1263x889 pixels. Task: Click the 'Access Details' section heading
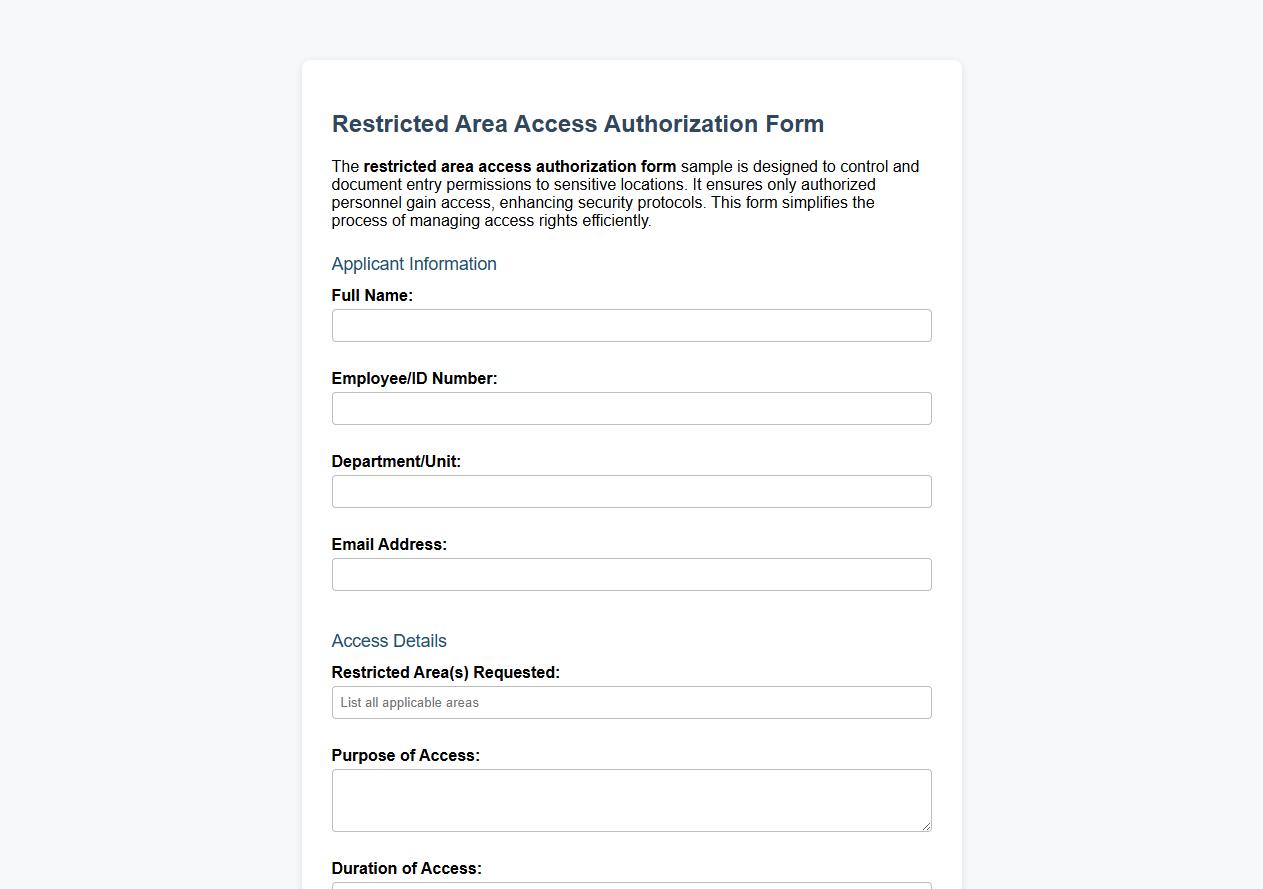coord(388,641)
